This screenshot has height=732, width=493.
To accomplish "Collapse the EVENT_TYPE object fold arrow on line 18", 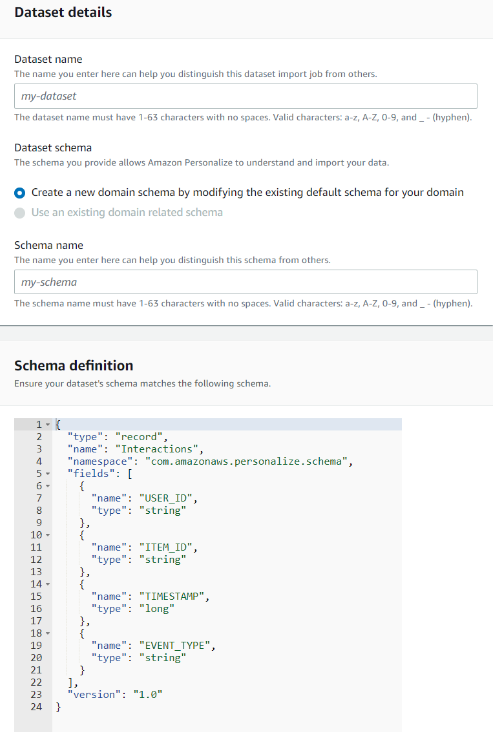I will [x=48, y=633].
